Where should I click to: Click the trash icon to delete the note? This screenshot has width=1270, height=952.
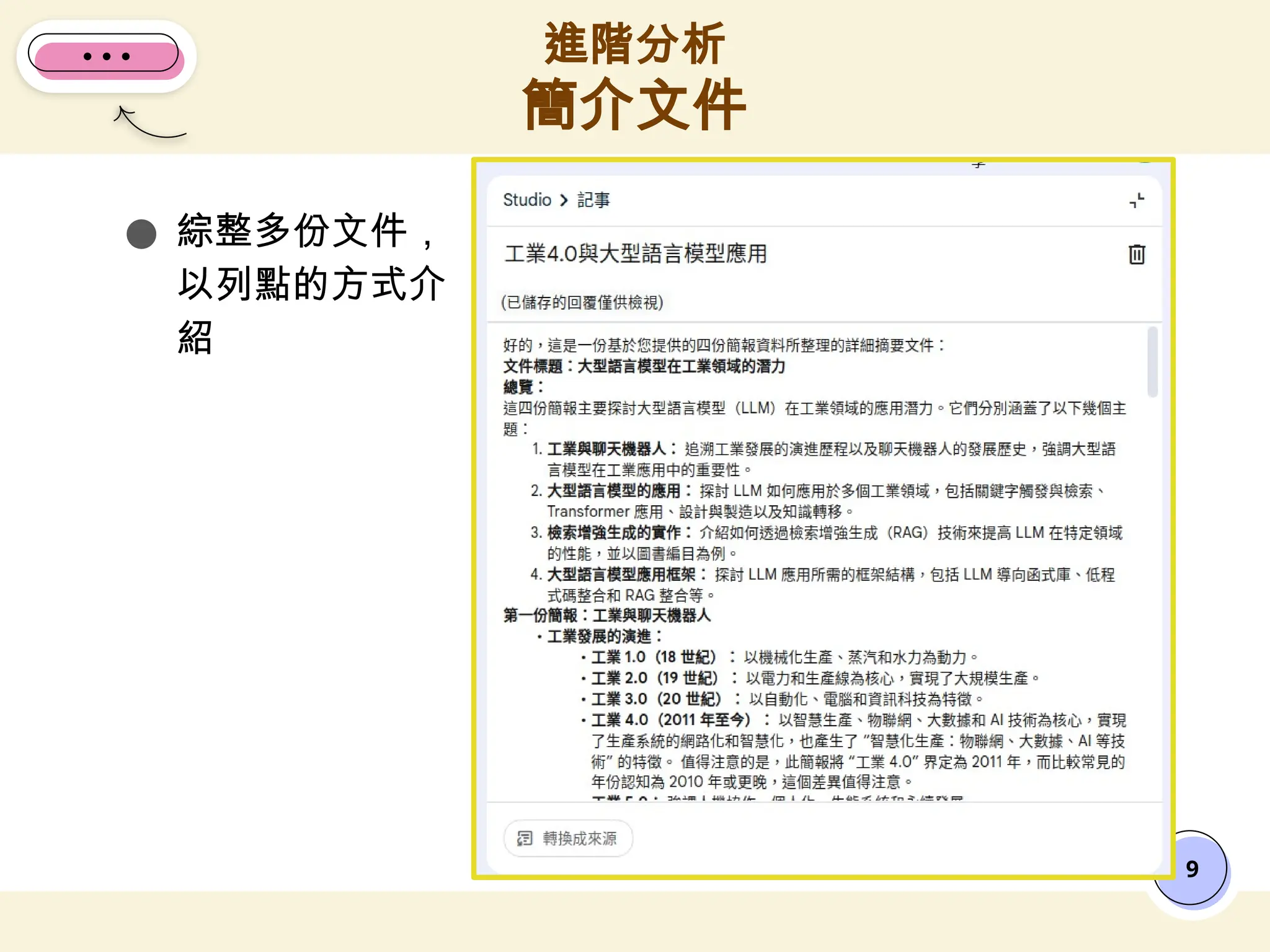tap(1136, 254)
